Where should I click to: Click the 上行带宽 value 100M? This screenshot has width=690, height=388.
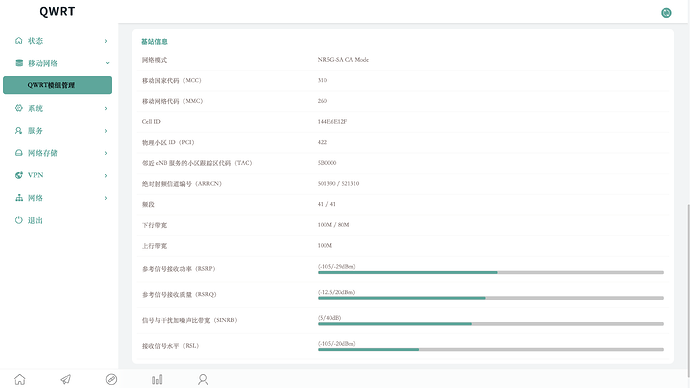point(325,245)
